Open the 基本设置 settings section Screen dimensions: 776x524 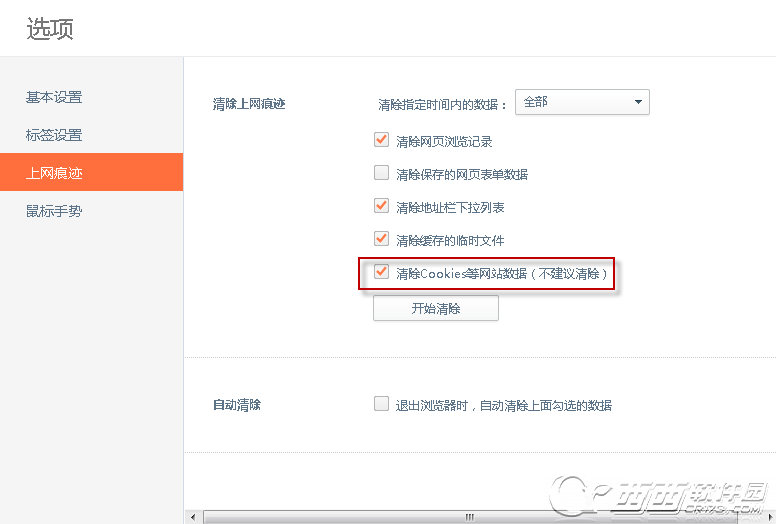(54, 97)
